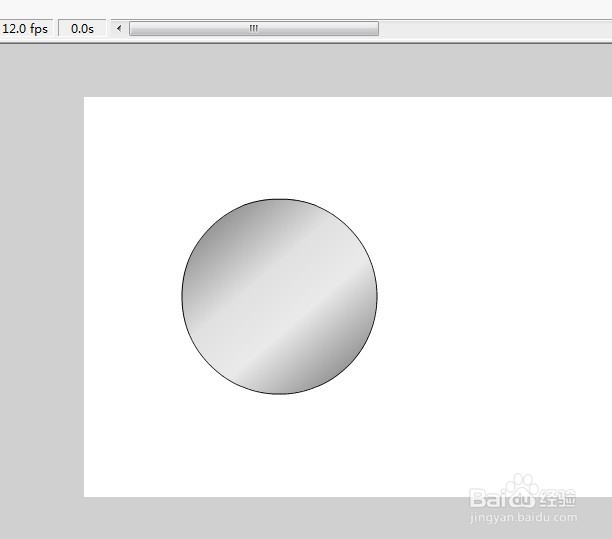This screenshot has height=539, width=612.
Task: Click the 12.0 fps frame rate value
Action: [25, 28]
